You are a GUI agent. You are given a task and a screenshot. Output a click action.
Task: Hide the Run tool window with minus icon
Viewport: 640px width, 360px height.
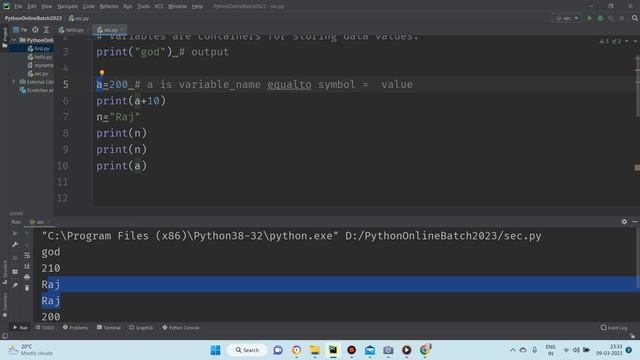[635, 222]
